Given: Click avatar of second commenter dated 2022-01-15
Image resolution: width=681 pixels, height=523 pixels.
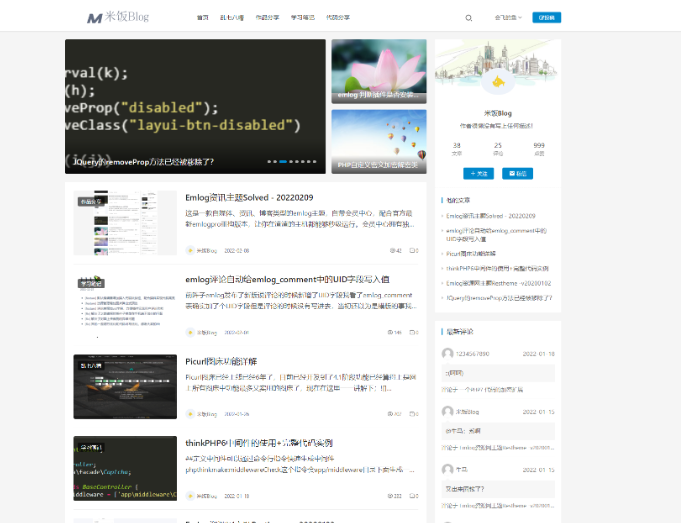Looking at the screenshot, I should 447,411.
